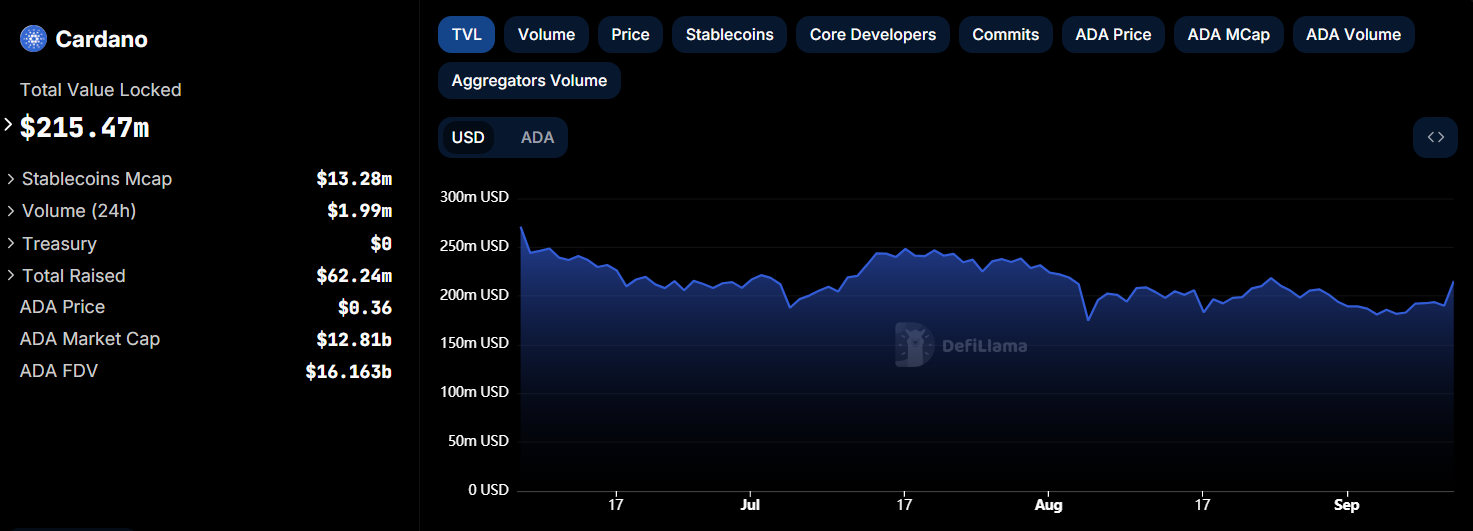This screenshot has width=1473, height=531.
Task: Toggle the TVL chart series
Action: [x=466, y=34]
